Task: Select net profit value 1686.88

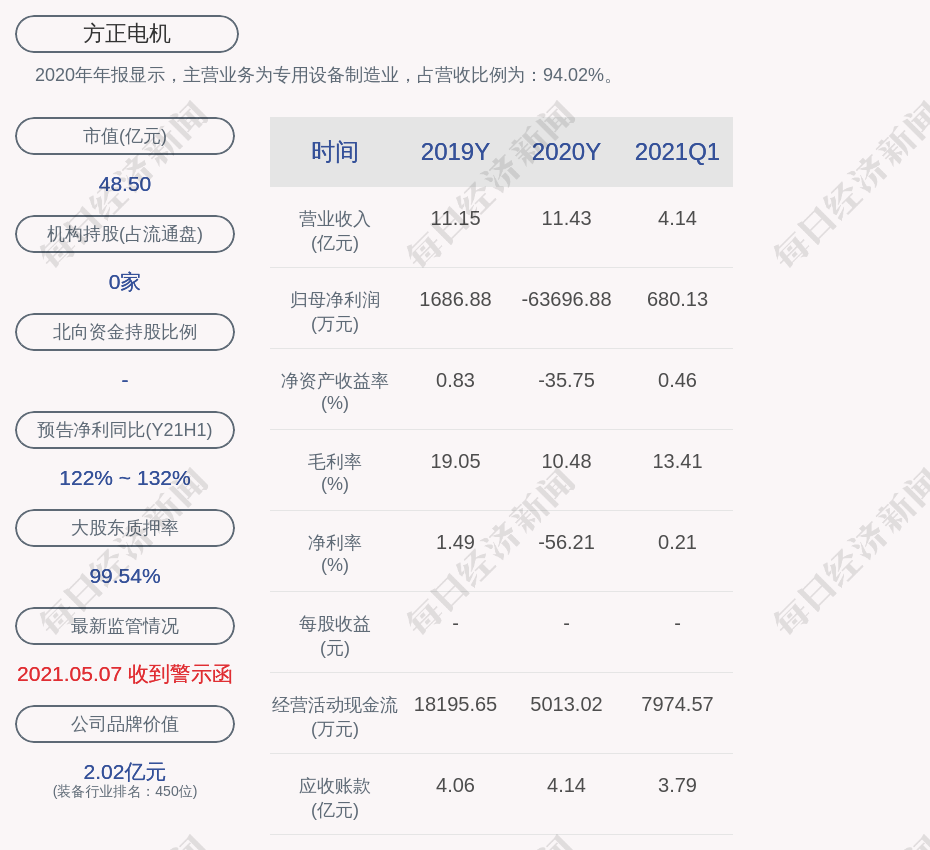Action: pos(455,299)
